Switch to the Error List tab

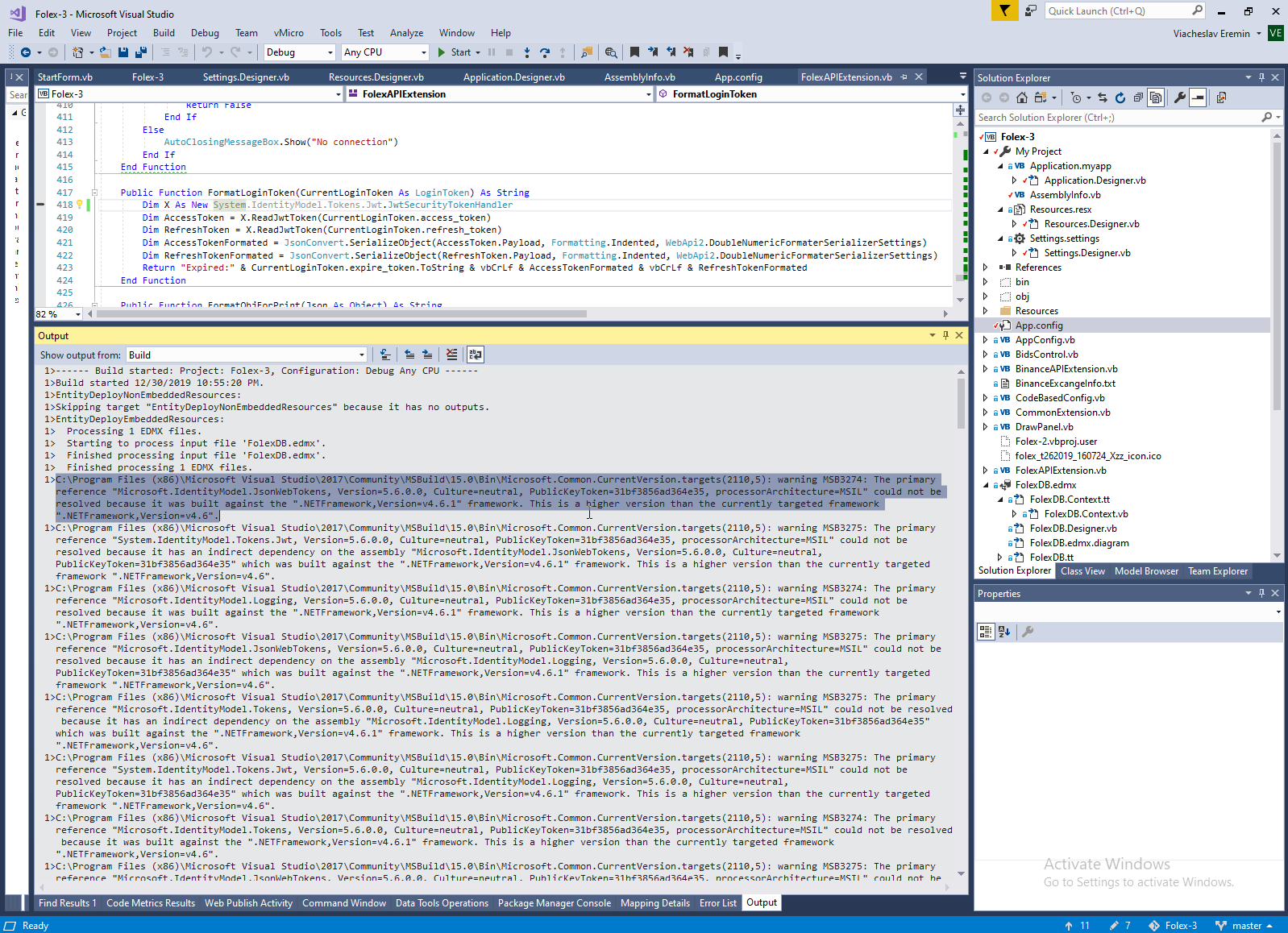tap(718, 903)
